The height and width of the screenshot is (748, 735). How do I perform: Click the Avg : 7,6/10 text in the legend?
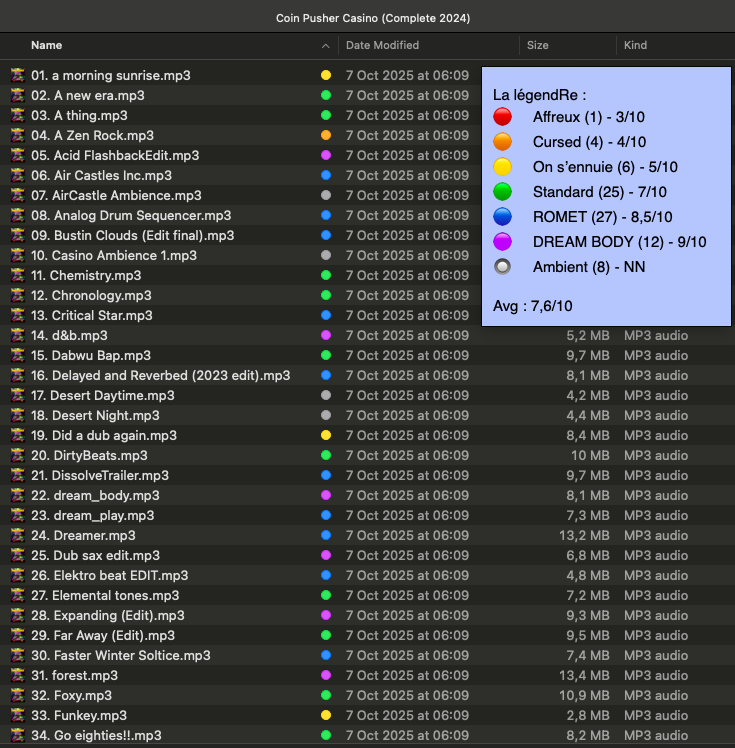coord(533,306)
